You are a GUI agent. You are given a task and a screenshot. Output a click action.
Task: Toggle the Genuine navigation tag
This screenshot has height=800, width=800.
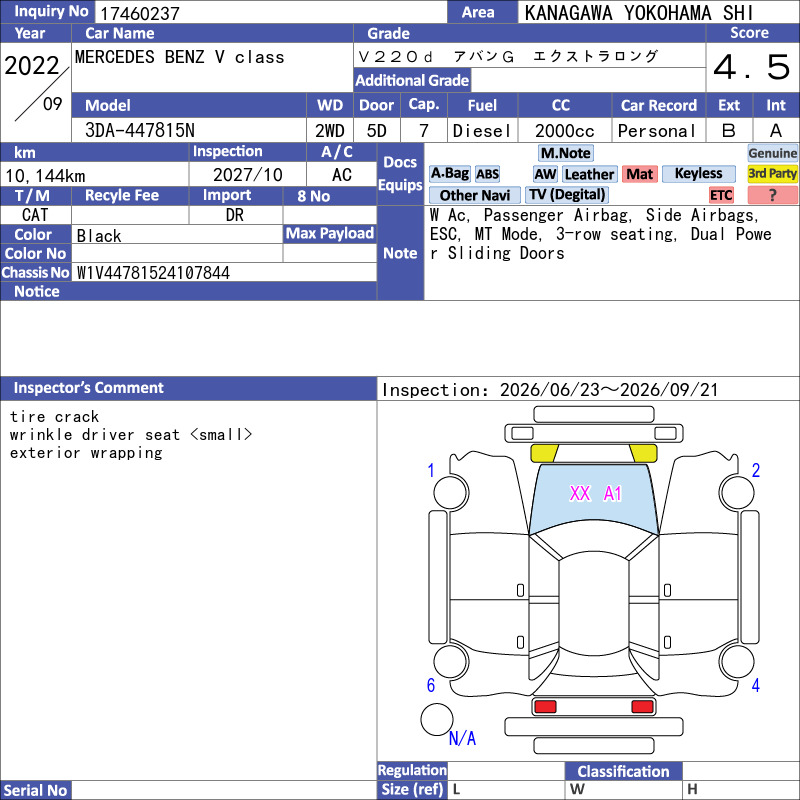tap(772, 153)
